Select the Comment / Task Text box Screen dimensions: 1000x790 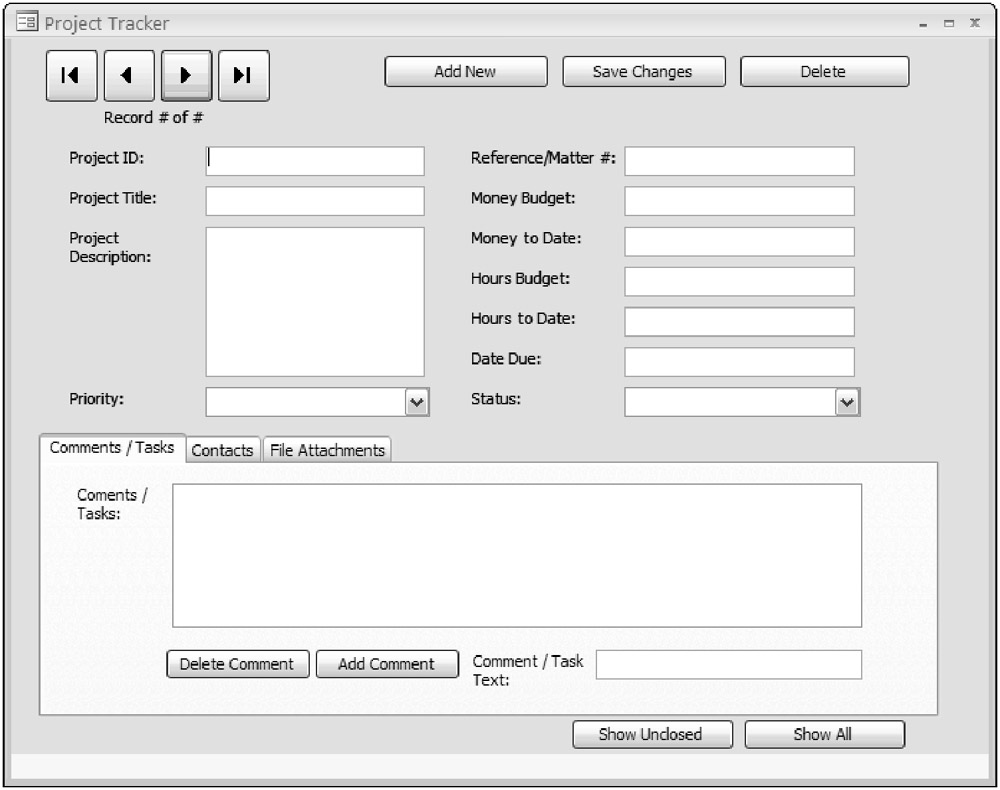728,664
